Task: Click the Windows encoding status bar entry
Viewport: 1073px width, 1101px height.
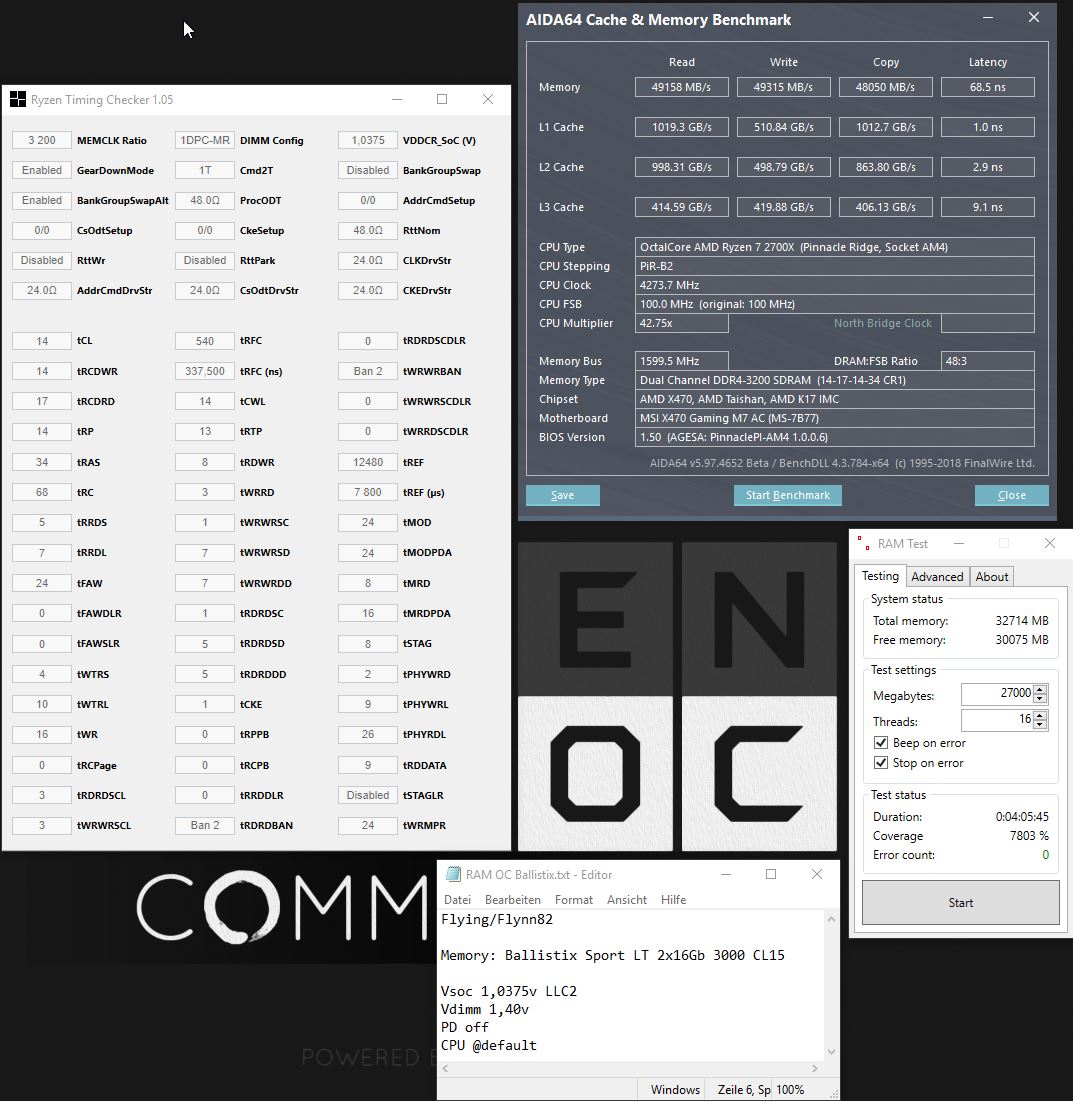Action: click(x=675, y=1090)
